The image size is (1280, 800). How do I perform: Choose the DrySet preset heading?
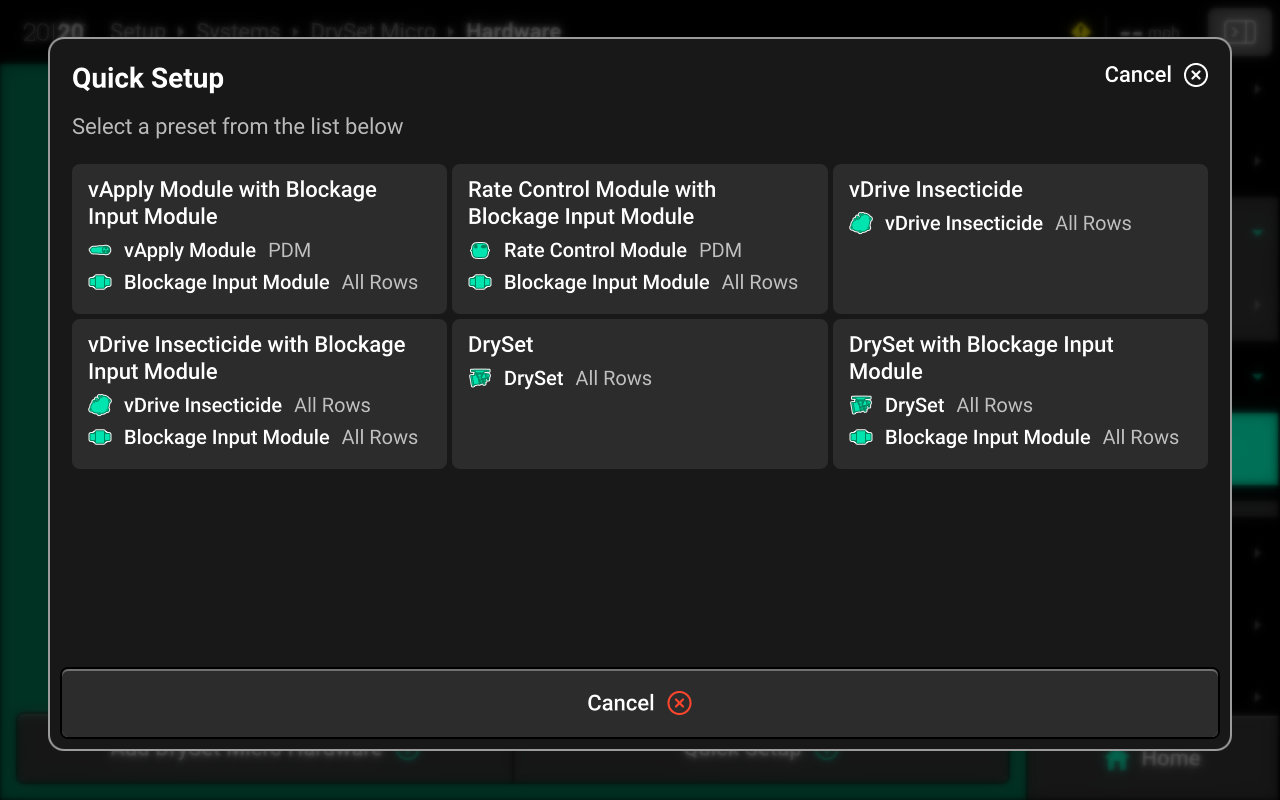[500, 344]
